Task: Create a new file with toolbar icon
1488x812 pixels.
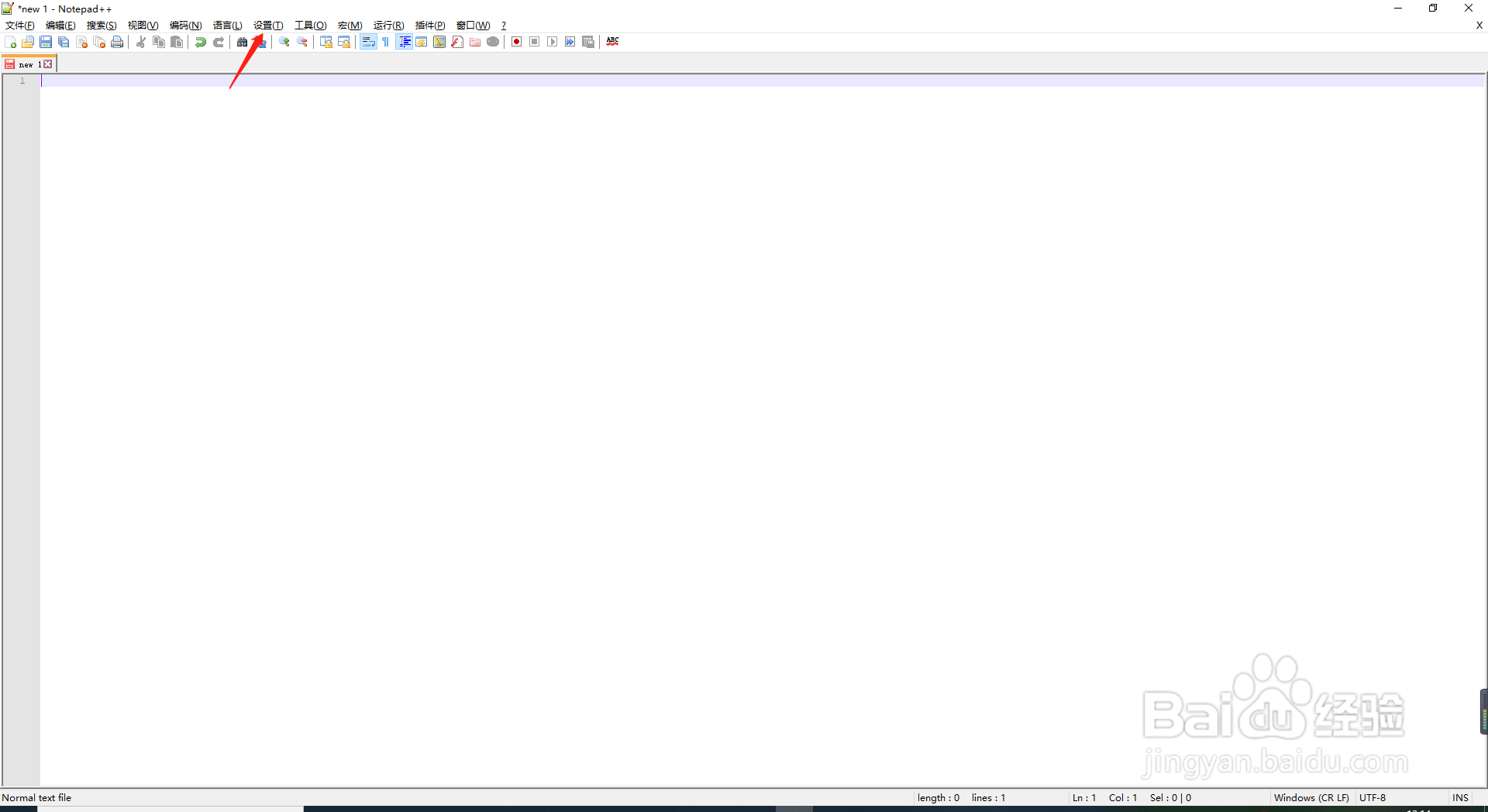Action: tap(10, 42)
